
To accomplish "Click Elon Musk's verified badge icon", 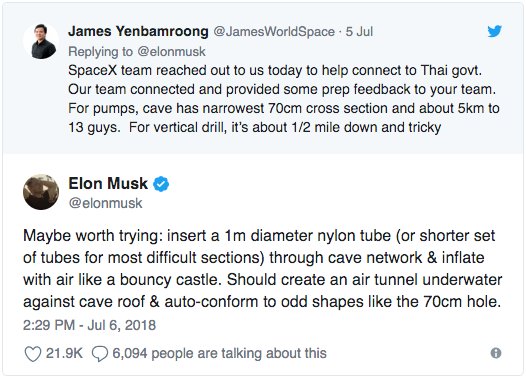I will tap(161, 184).
